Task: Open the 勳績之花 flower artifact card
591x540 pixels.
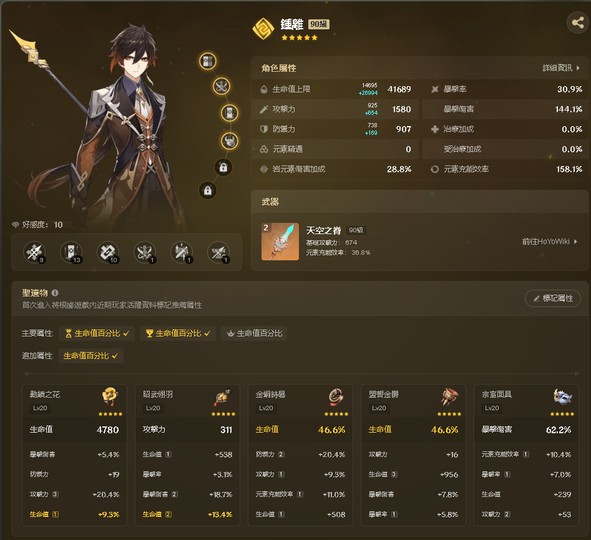Action: coord(75,454)
